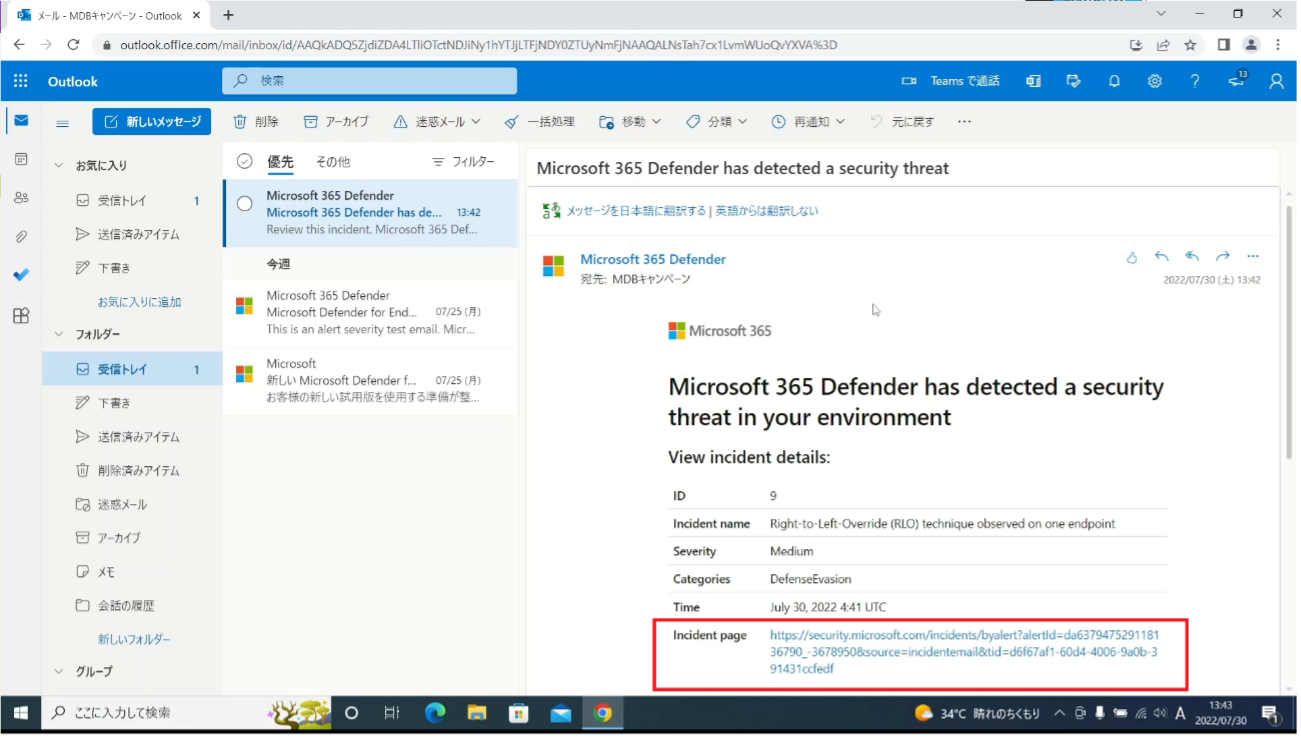Image resolution: width=1301 pixels, height=739 pixels.
Task: Click 元に戻す undo button
Action: 902,122
